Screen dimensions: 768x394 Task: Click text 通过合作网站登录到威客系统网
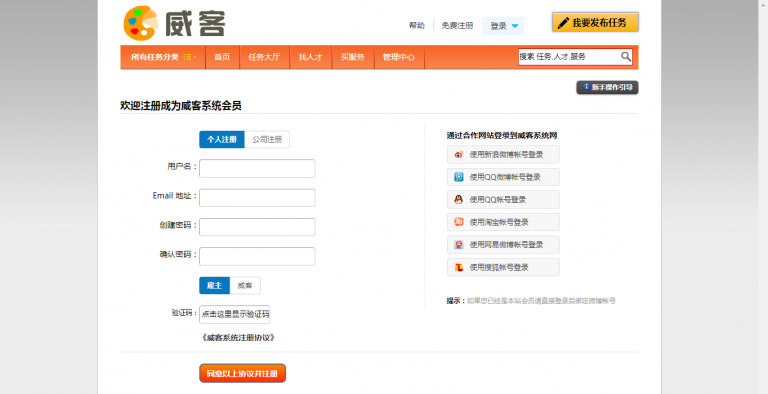[x=502, y=136]
